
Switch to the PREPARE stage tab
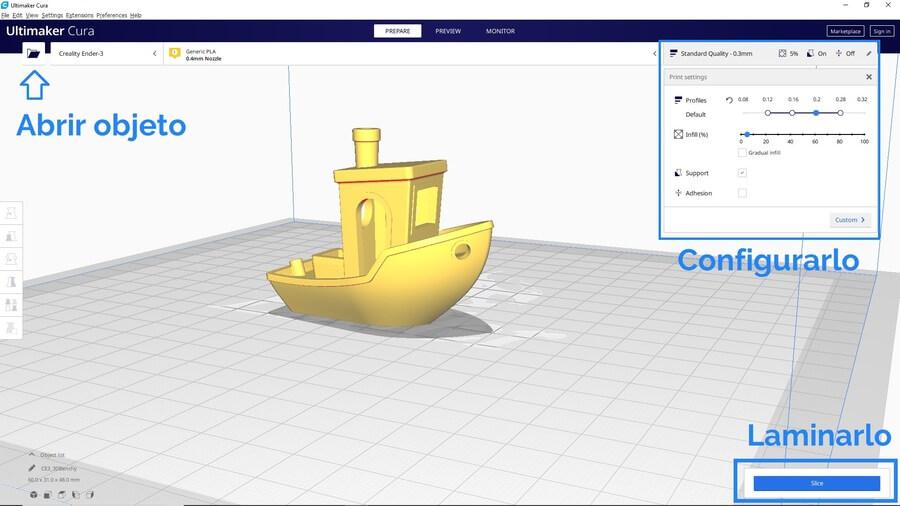coord(398,31)
